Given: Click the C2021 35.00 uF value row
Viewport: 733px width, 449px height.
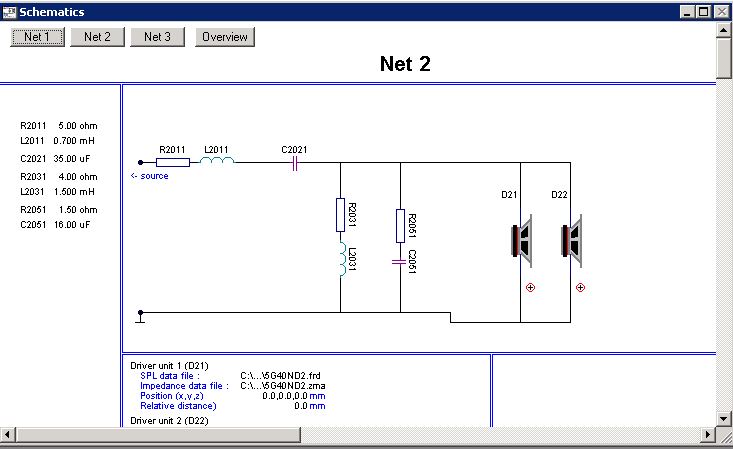Looking at the screenshot, I should click(55, 159).
